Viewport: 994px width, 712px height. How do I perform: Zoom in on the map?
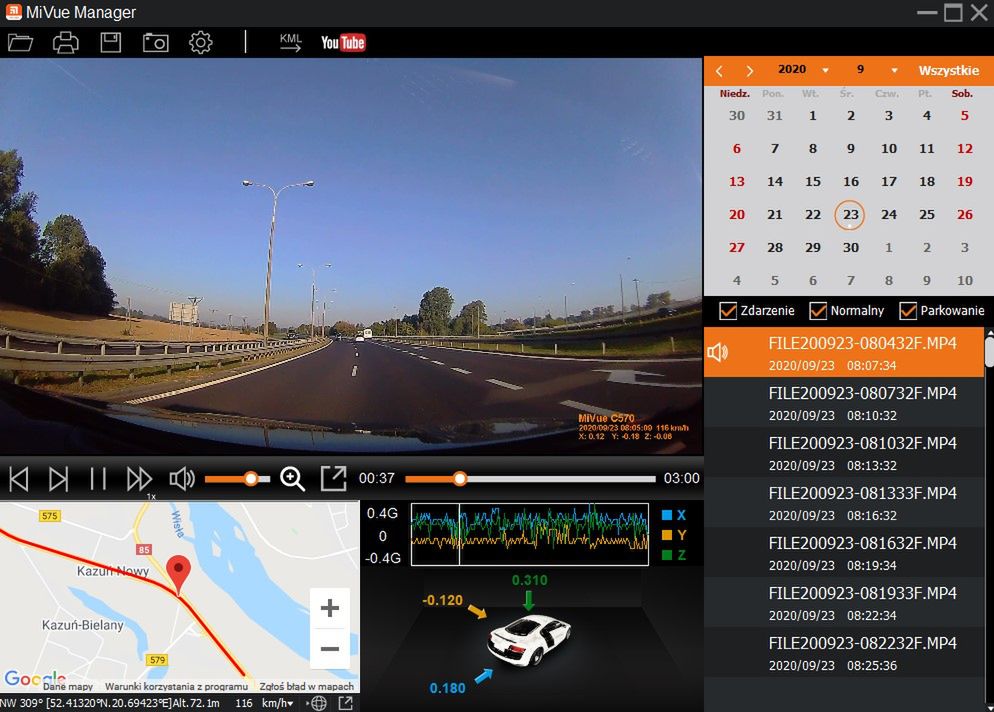coord(330,608)
